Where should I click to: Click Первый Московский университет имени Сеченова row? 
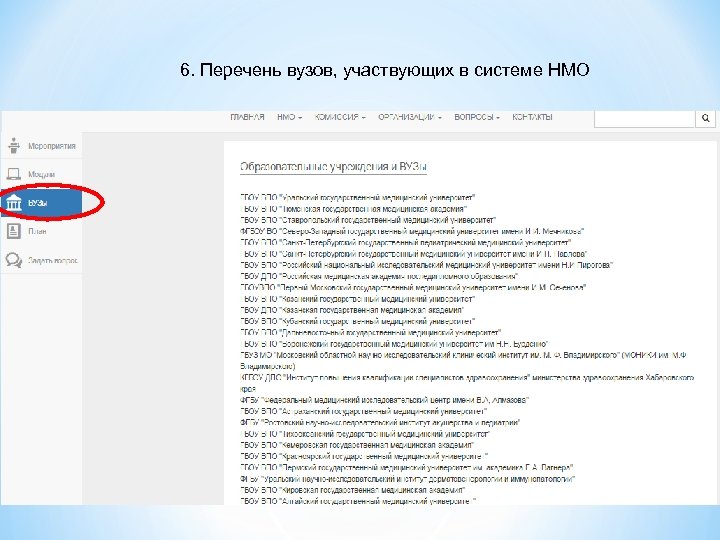tap(413, 287)
